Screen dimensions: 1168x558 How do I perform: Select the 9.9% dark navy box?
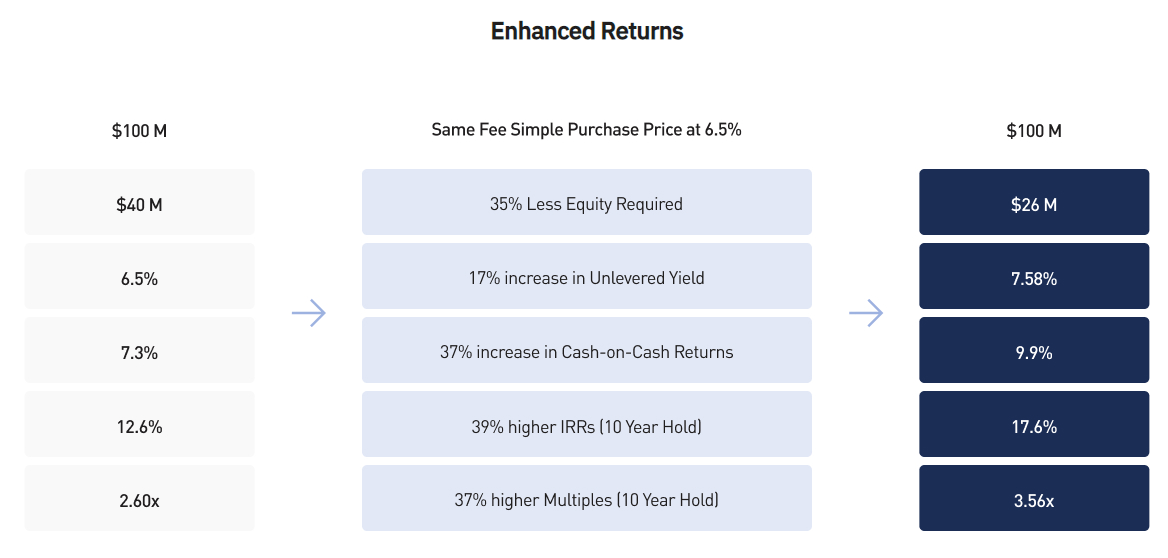pos(1034,350)
